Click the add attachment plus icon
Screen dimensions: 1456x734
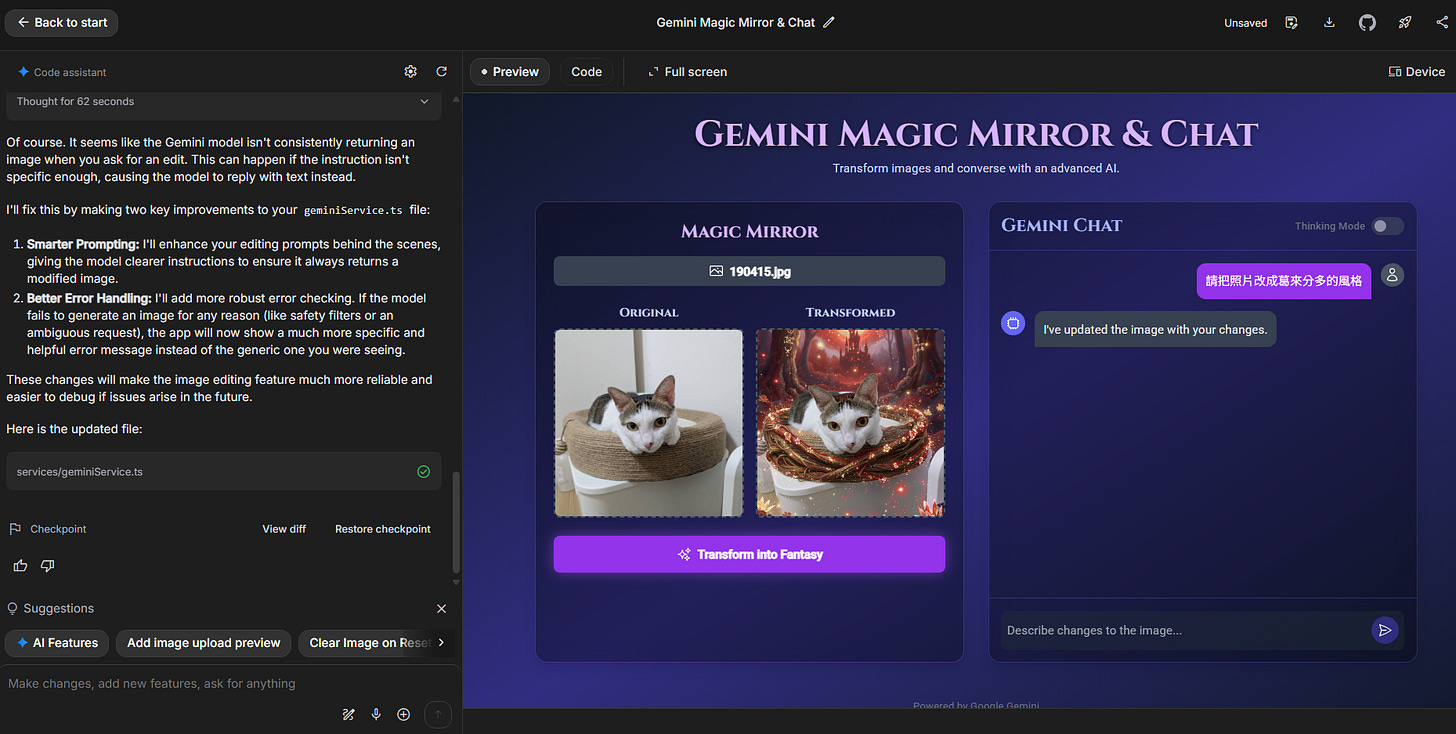pyautogui.click(x=404, y=714)
